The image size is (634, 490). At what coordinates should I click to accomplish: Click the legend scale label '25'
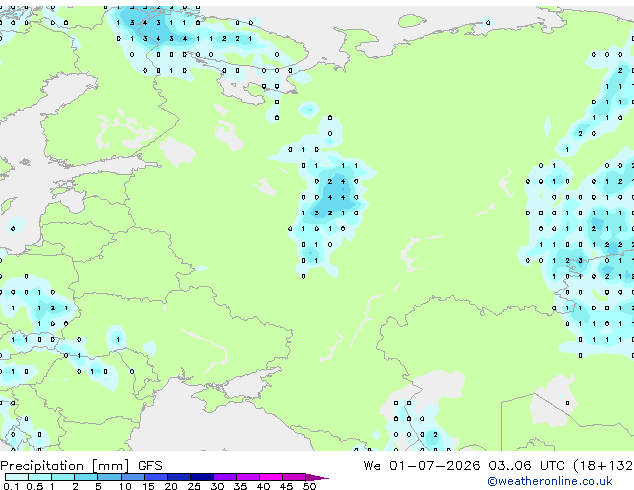(194, 486)
